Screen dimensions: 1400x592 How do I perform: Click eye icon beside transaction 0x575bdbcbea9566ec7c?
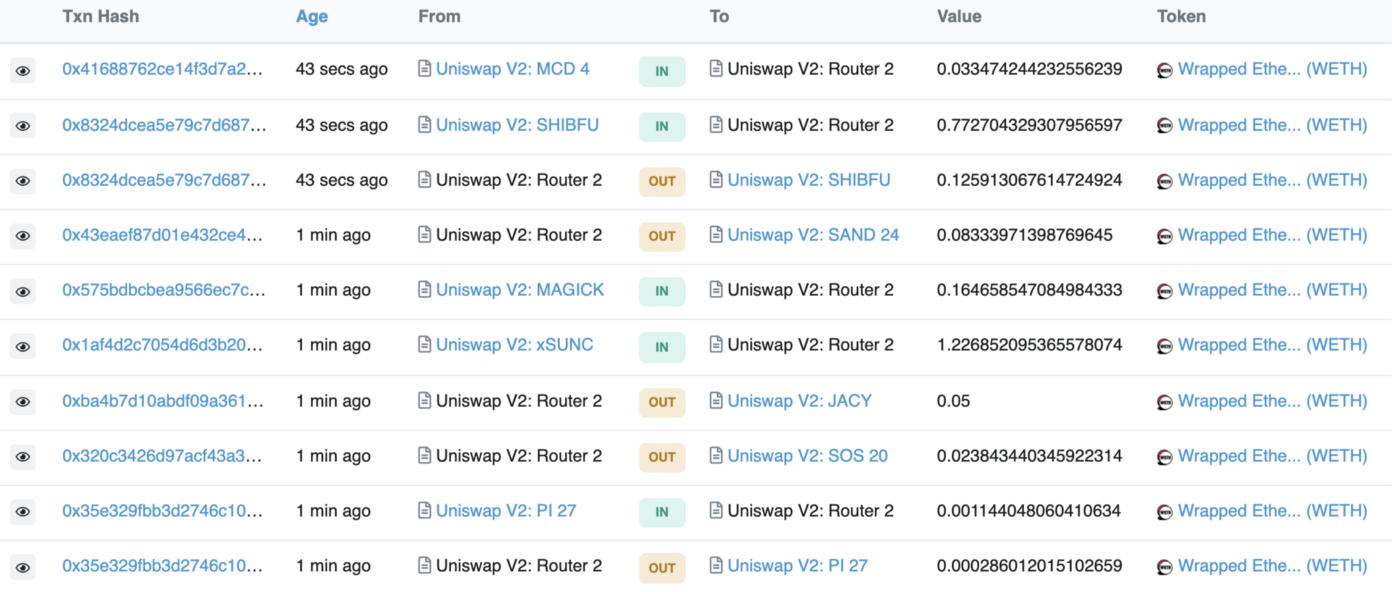pos(22,292)
